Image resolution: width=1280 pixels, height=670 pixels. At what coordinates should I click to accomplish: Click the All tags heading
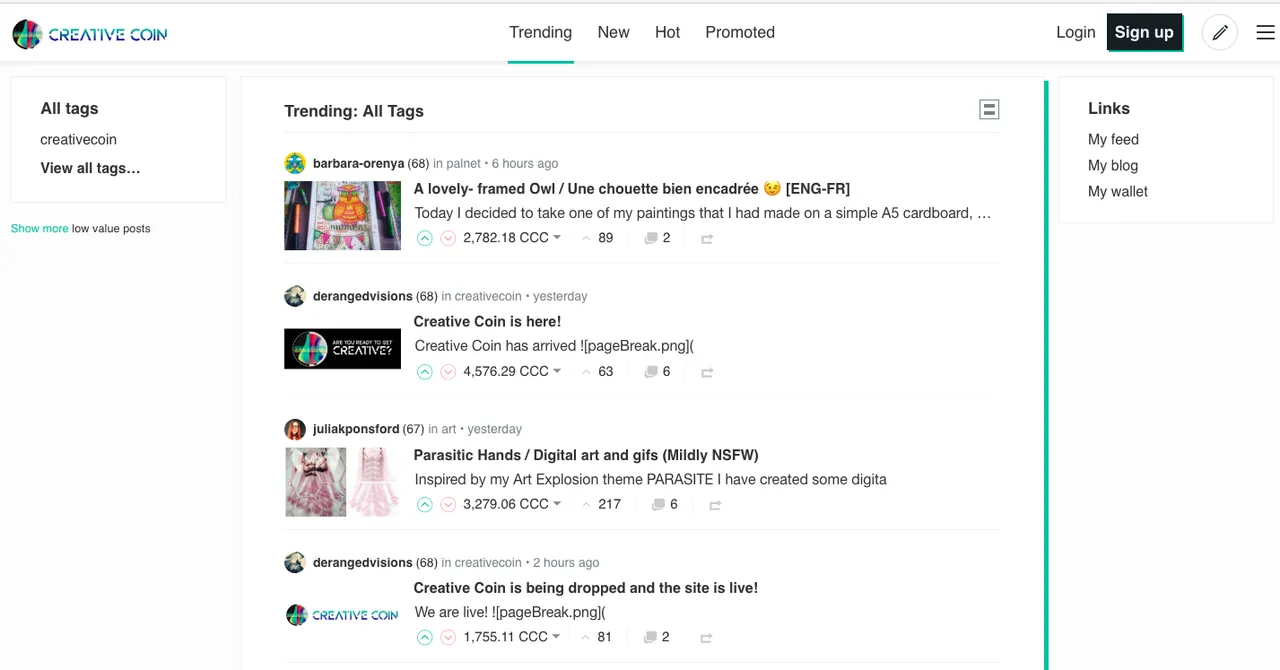click(x=69, y=108)
